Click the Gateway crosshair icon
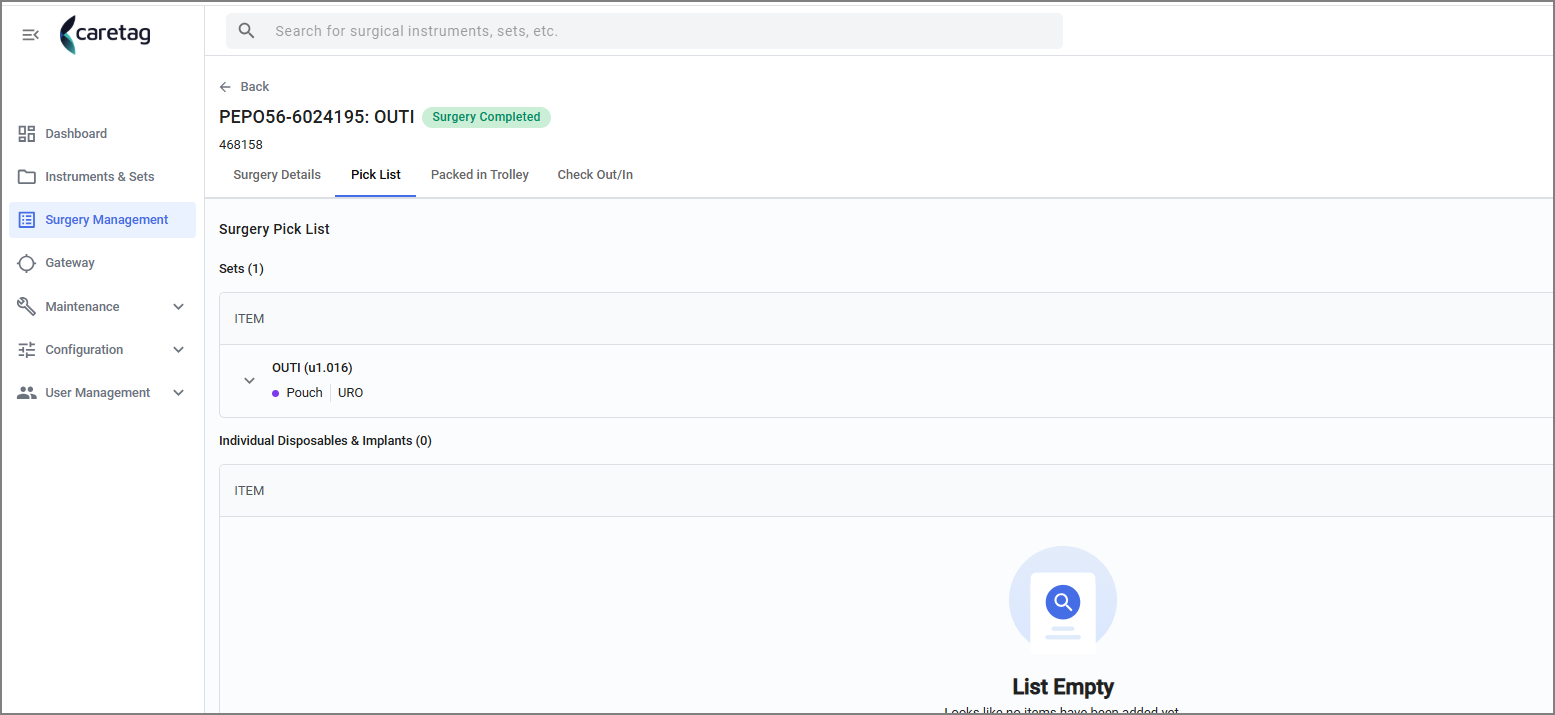Screen dimensions: 1555x715 click(27, 263)
